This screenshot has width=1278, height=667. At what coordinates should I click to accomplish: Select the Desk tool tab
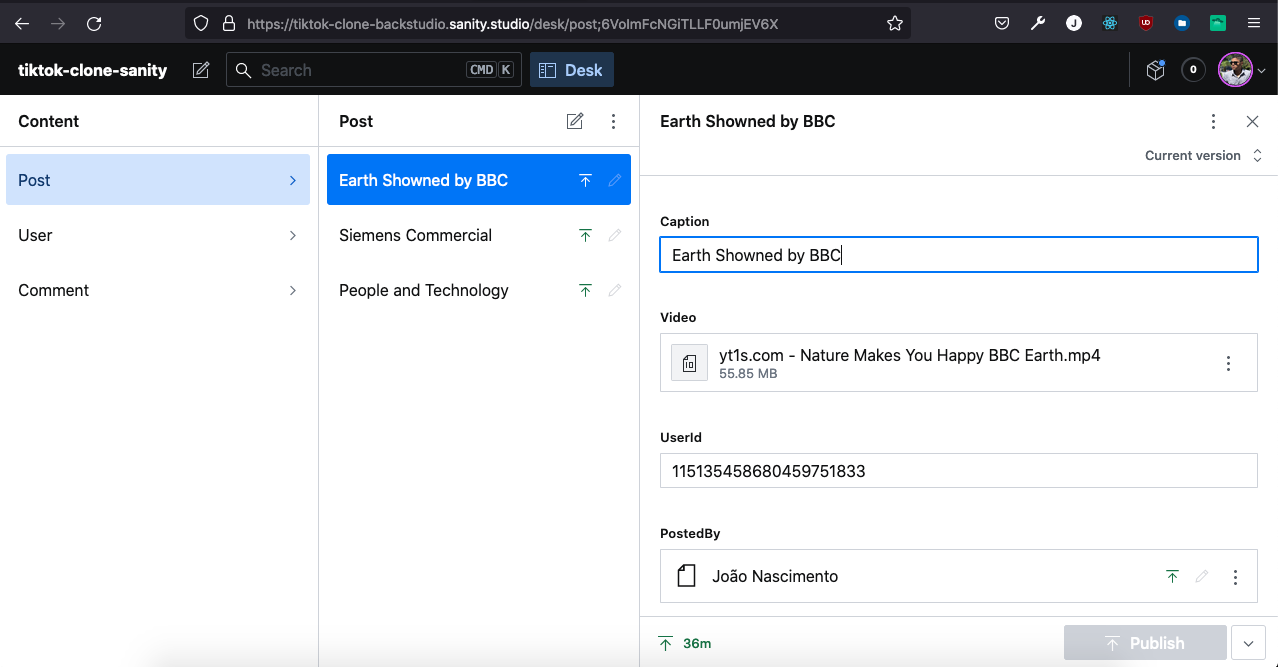click(x=571, y=70)
